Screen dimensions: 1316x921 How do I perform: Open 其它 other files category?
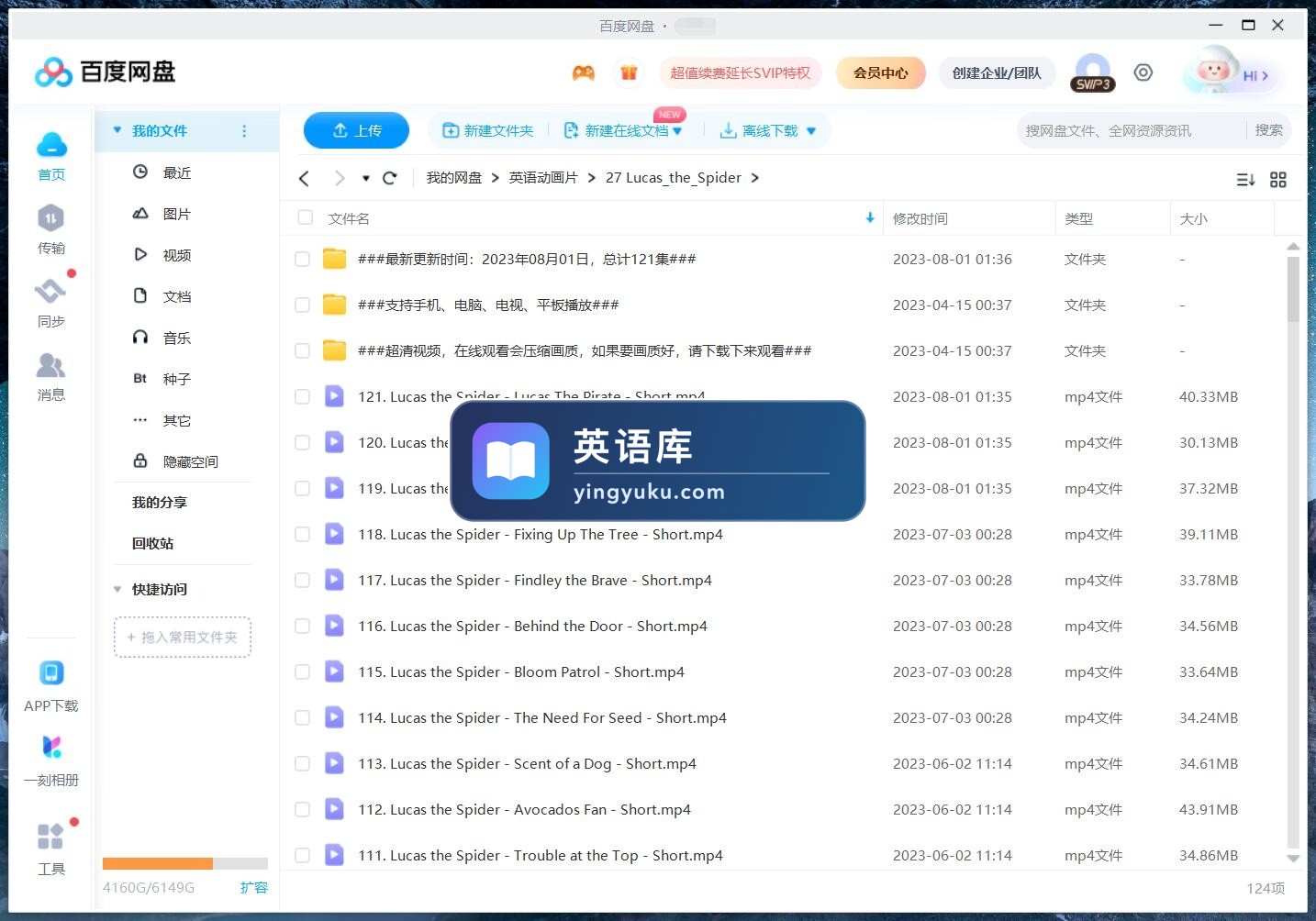click(x=177, y=420)
